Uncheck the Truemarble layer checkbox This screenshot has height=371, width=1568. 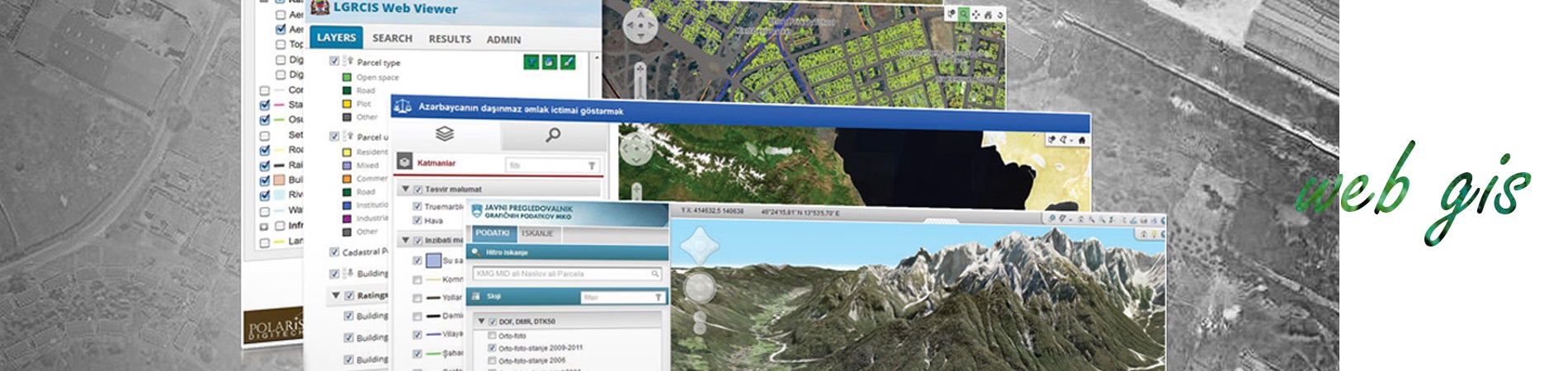[x=418, y=206]
